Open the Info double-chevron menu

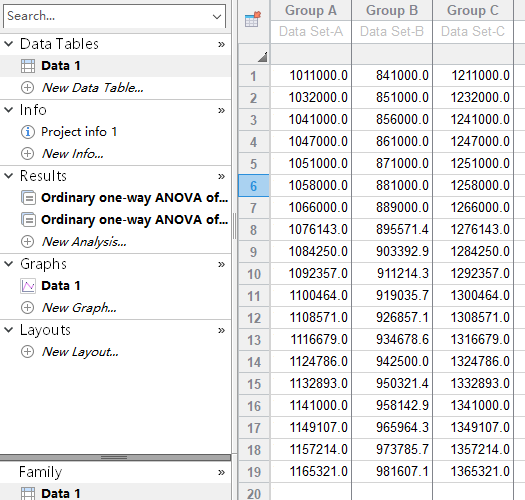click(221, 110)
